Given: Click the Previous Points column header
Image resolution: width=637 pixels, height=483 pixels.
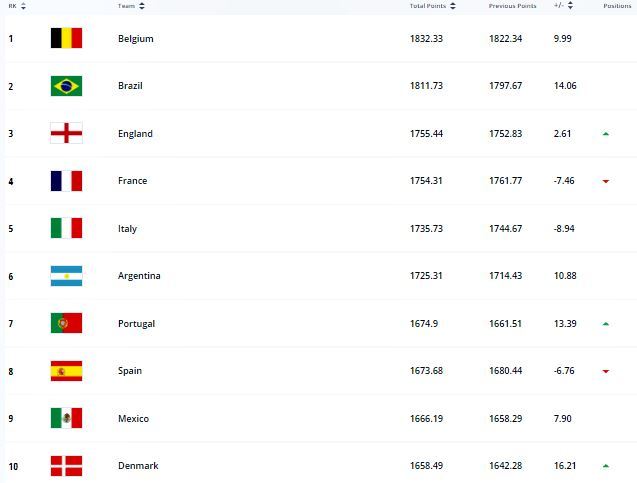Looking at the screenshot, I should tap(512, 6).
